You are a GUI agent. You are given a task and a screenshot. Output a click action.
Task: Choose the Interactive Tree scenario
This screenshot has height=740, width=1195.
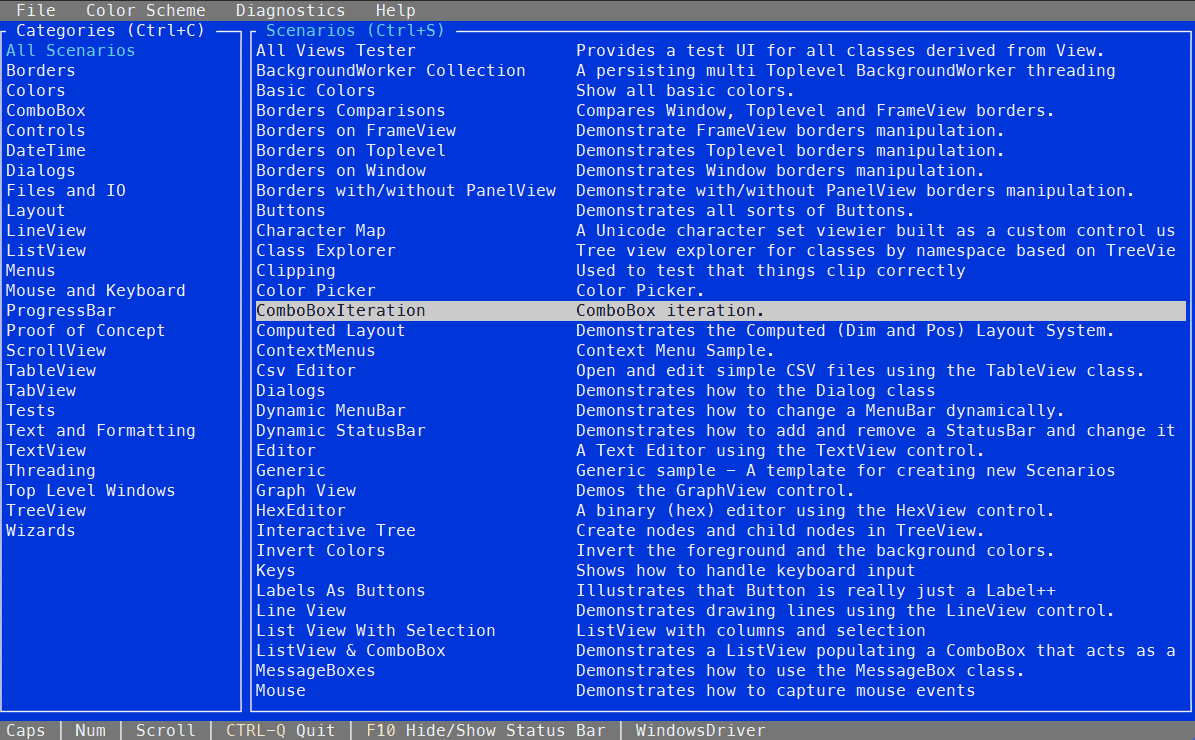335,530
